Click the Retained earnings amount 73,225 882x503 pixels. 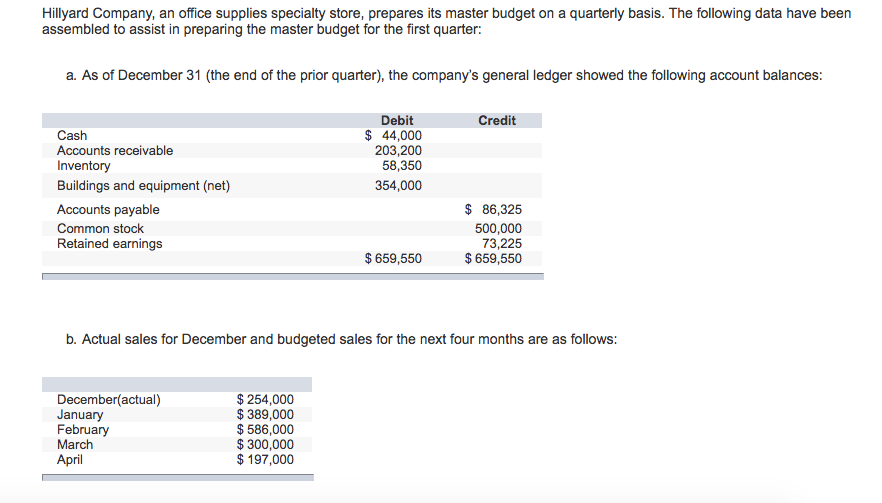coord(502,243)
